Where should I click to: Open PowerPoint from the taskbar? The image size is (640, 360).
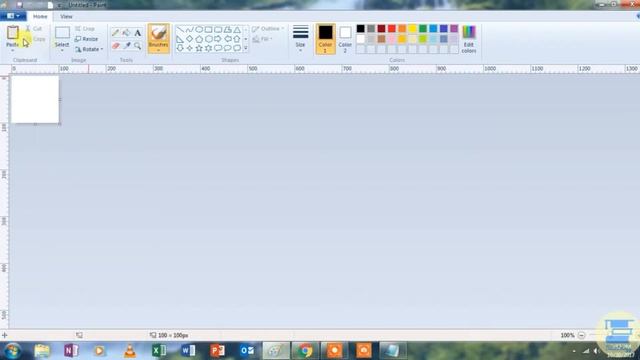tap(218, 351)
